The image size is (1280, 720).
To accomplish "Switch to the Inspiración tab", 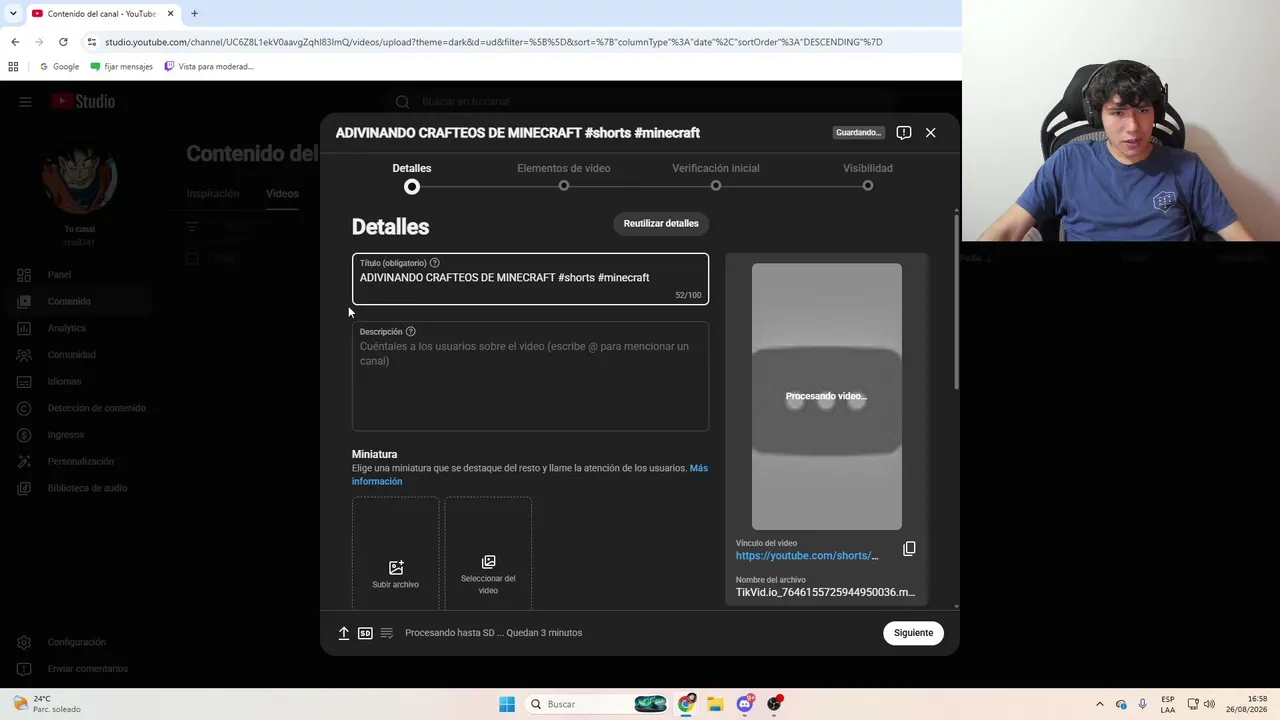I will click(213, 194).
